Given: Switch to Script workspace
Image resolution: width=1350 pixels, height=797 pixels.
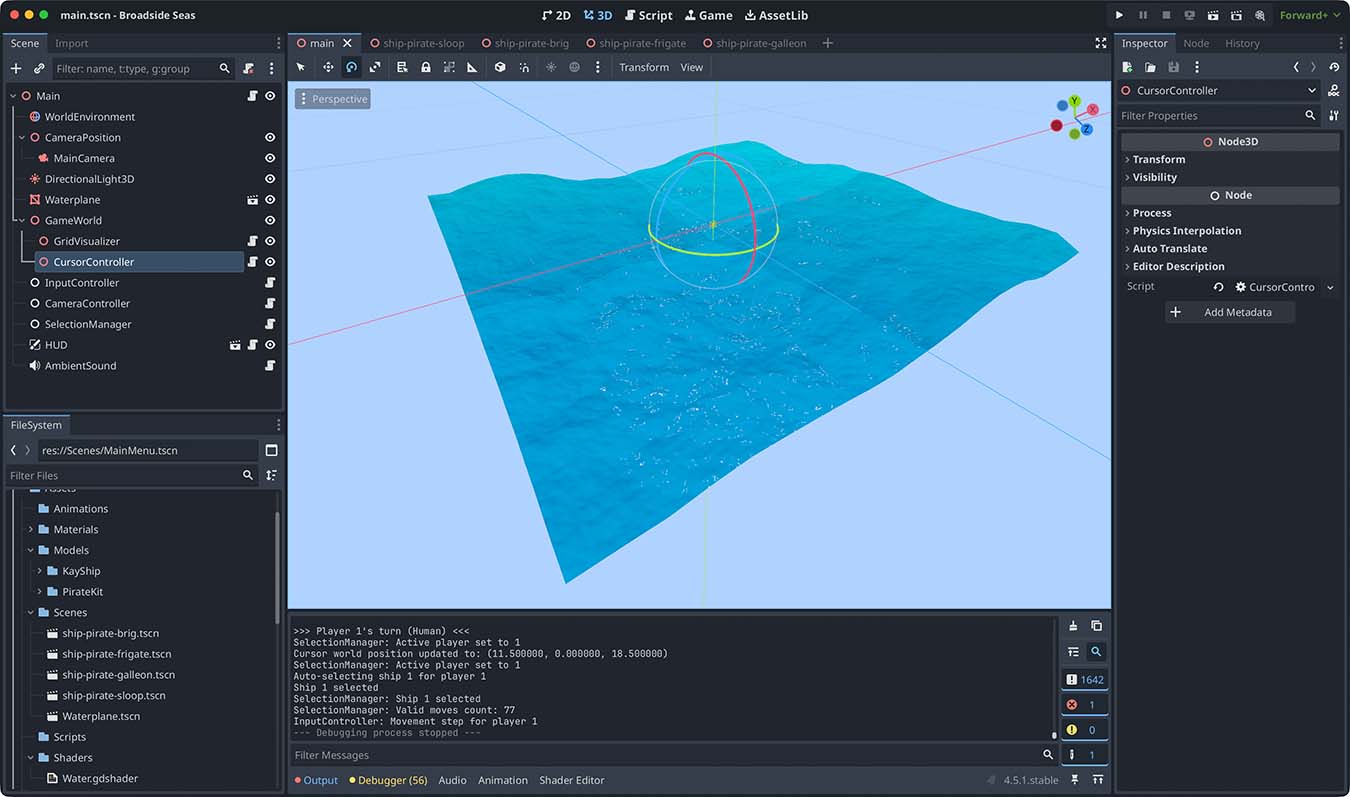Looking at the screenshot, I should pos(648,15).
